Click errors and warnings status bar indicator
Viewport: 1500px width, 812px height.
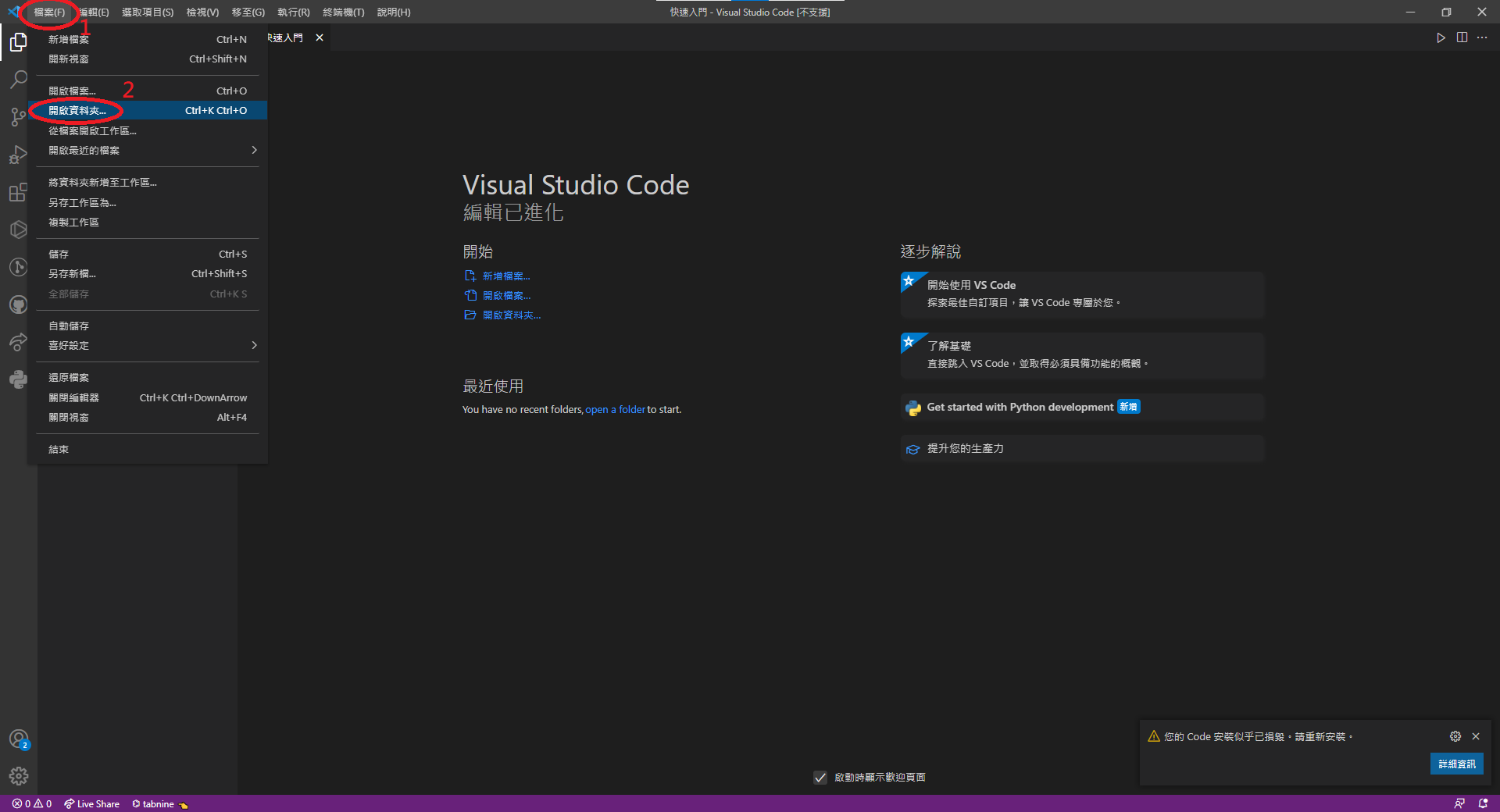[32, 803]
